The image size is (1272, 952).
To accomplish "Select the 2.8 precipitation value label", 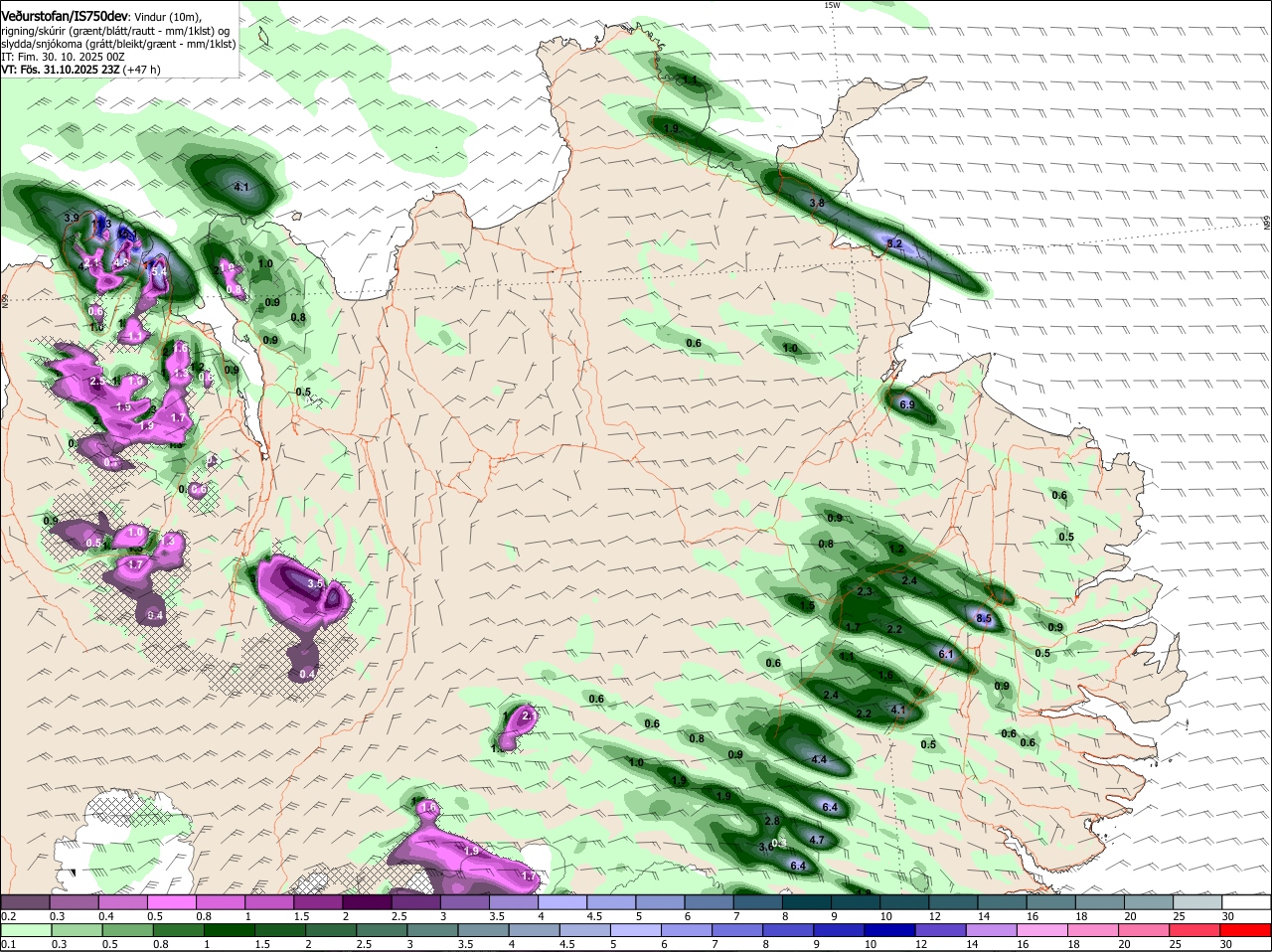I will [772, 820].
